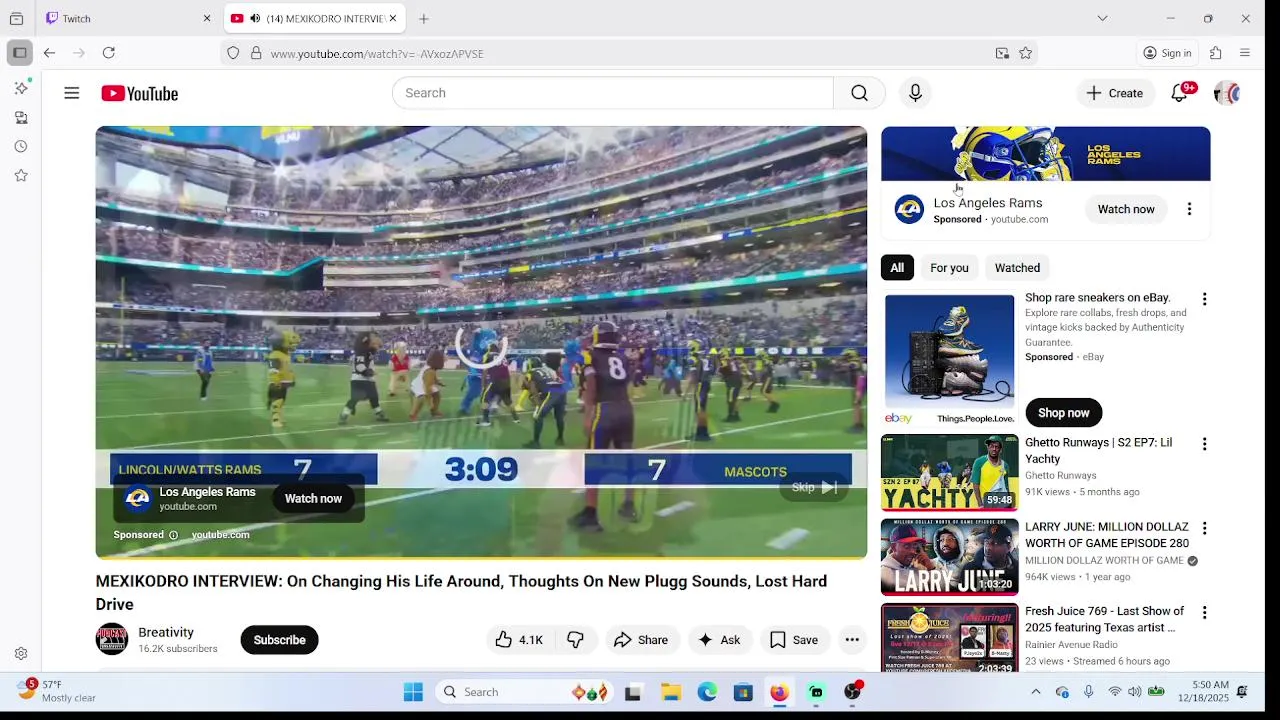The width and height of the screenshot is (1280, 720).
Task: Start voice search with microphone icon
Action: point(915,93)
